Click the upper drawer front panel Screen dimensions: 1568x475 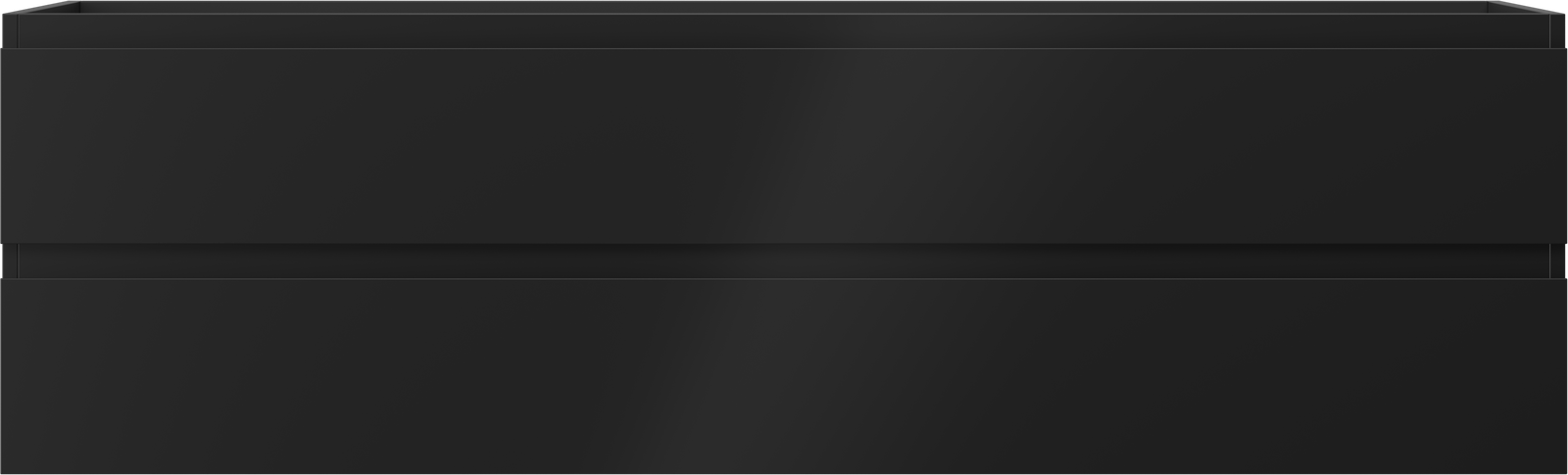click(x=784, y=144)
